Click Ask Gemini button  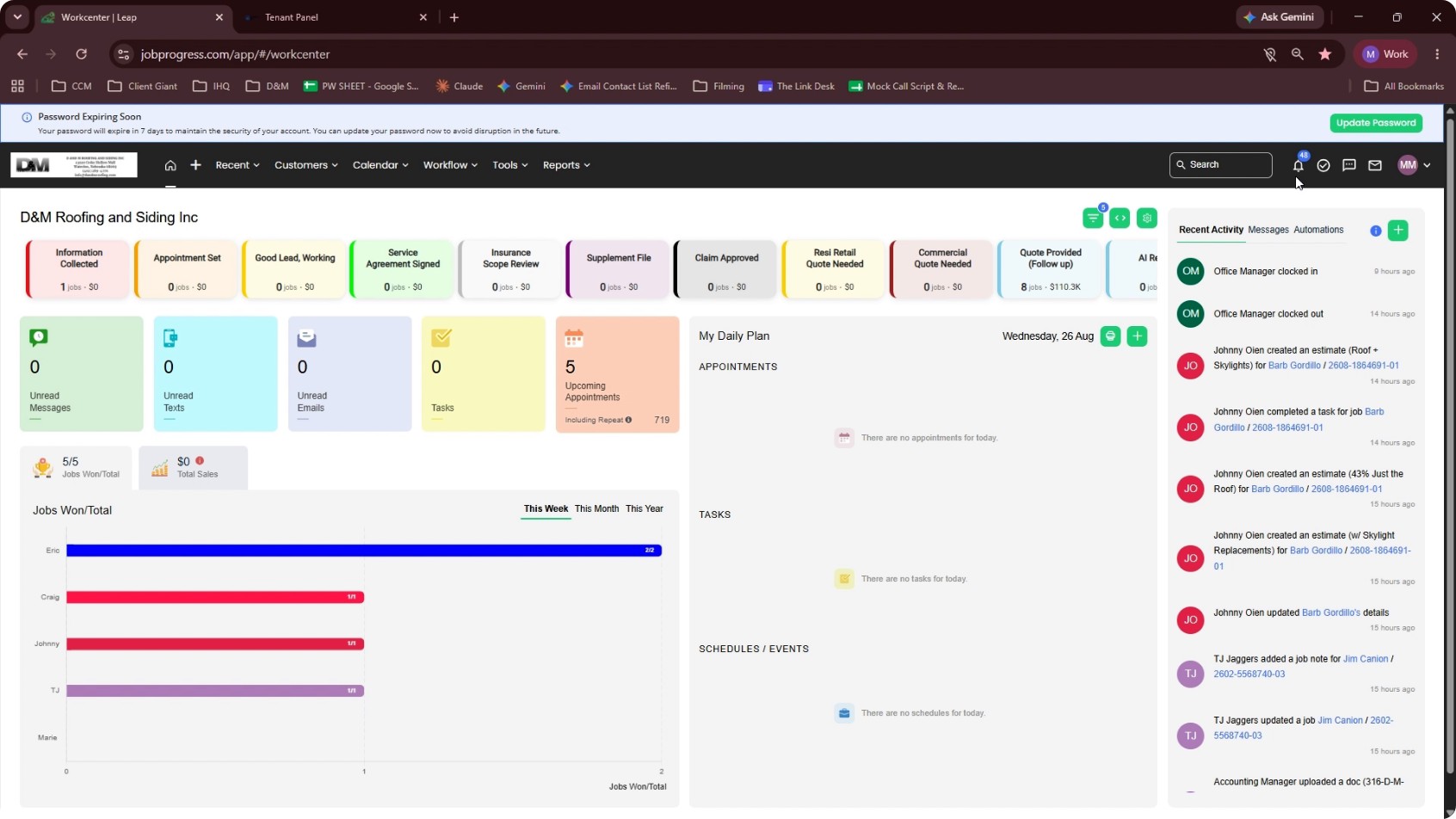(1279, 17)
